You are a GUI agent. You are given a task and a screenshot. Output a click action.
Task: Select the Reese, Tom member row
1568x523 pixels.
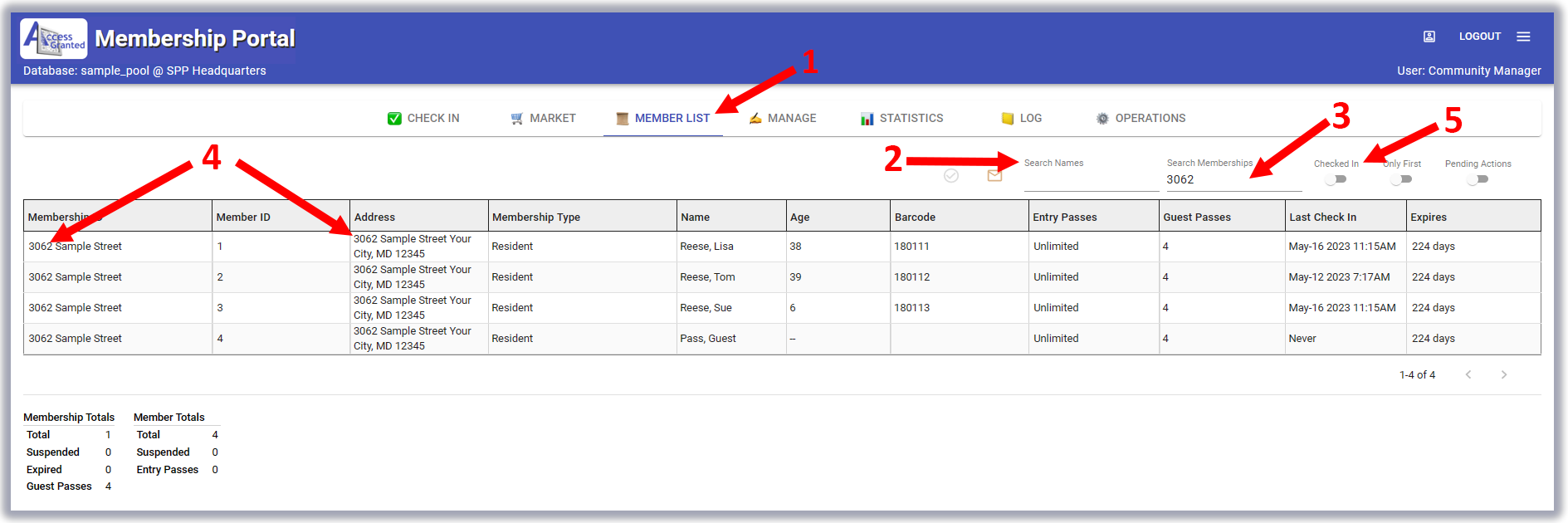pos(707,277)
